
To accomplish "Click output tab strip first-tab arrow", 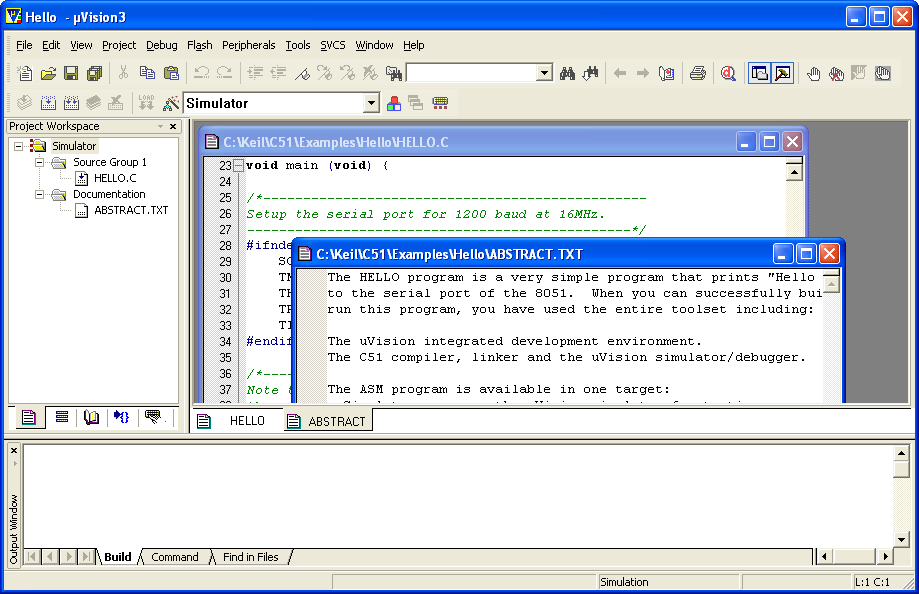I will (32, 556).
